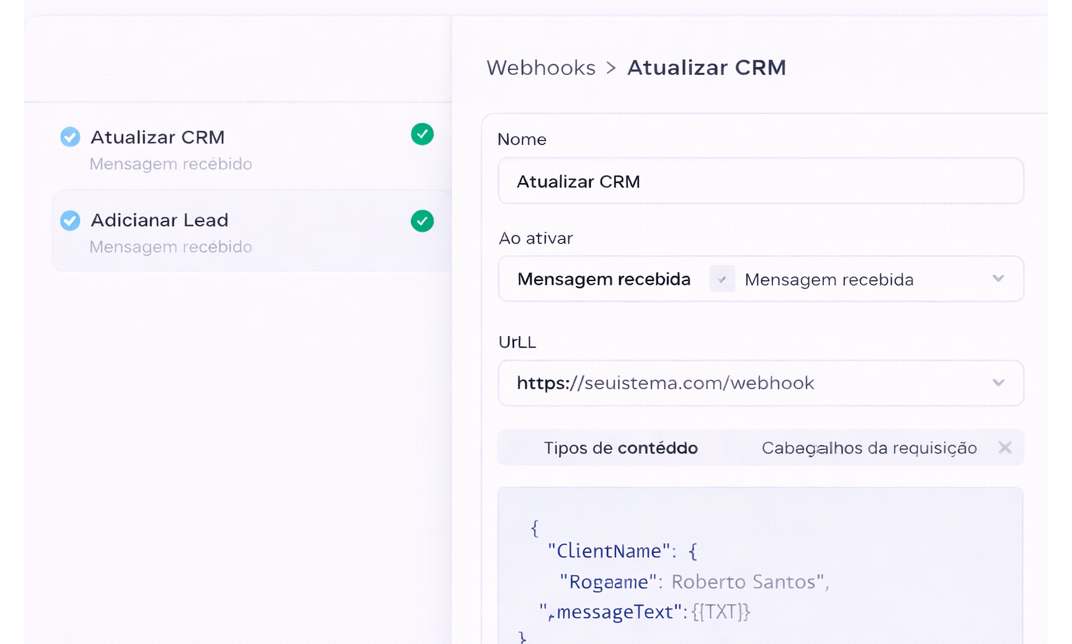Toggle the blue checkmark beside Atualizar CRM

click(x=70, y=137)
